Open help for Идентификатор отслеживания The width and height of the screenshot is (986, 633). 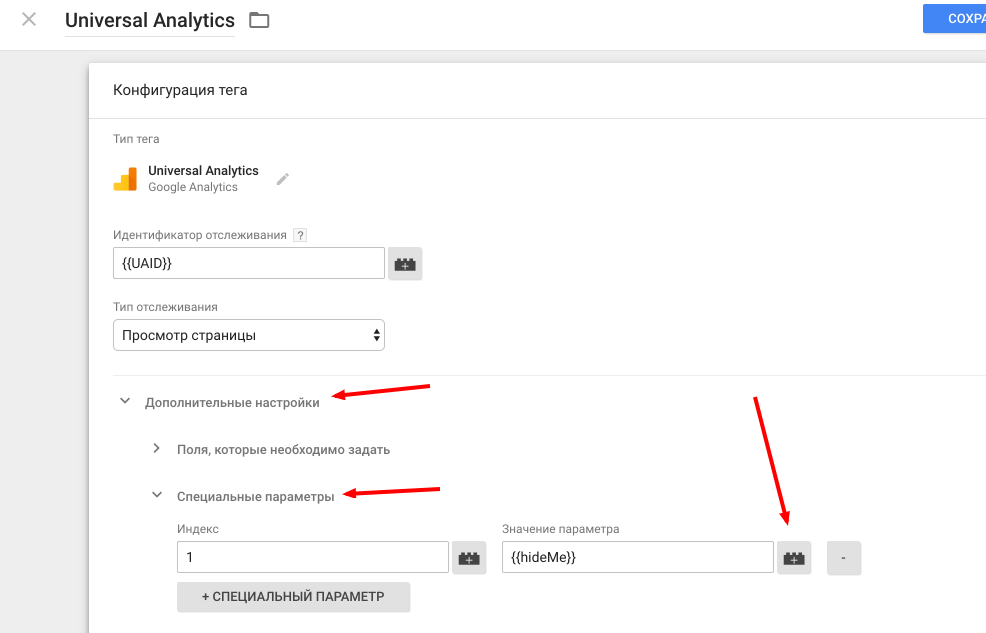point(300,235)
